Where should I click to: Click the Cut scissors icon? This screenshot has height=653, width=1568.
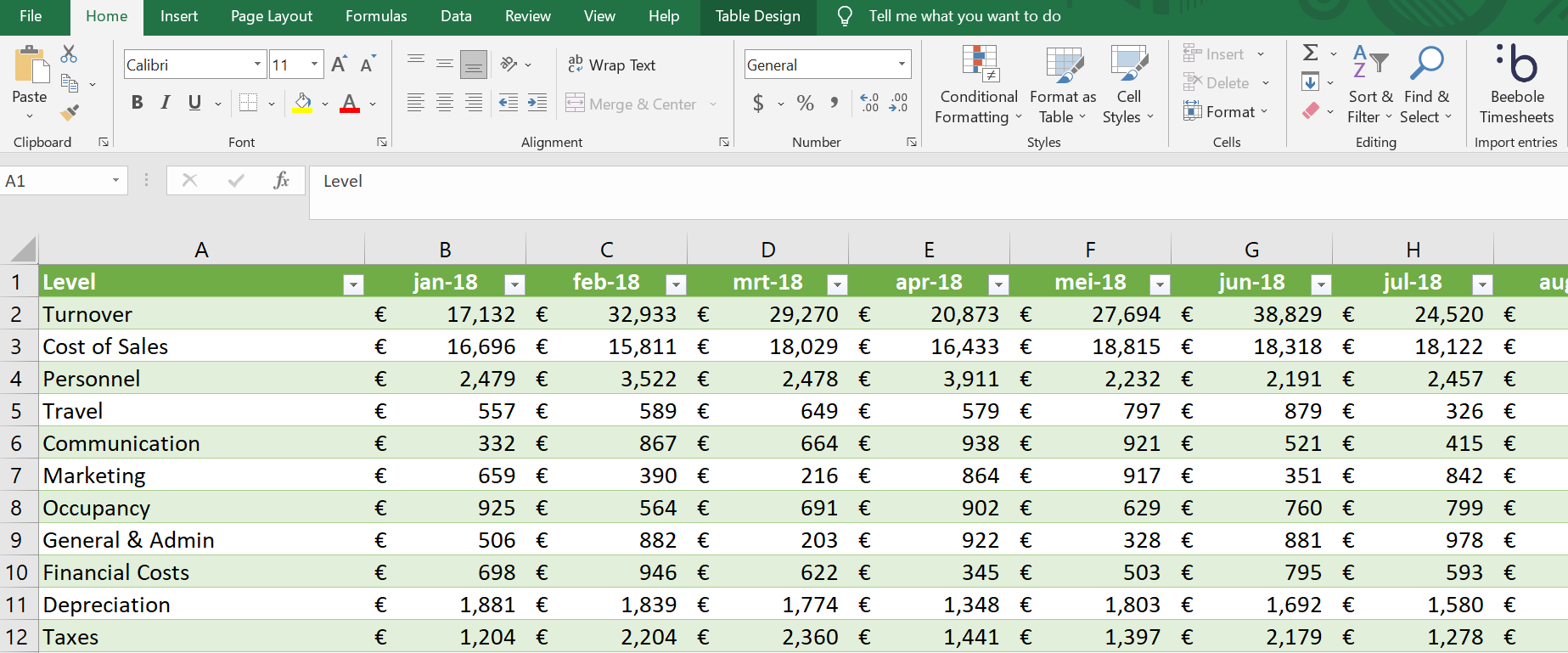click(x=69, y=54)
